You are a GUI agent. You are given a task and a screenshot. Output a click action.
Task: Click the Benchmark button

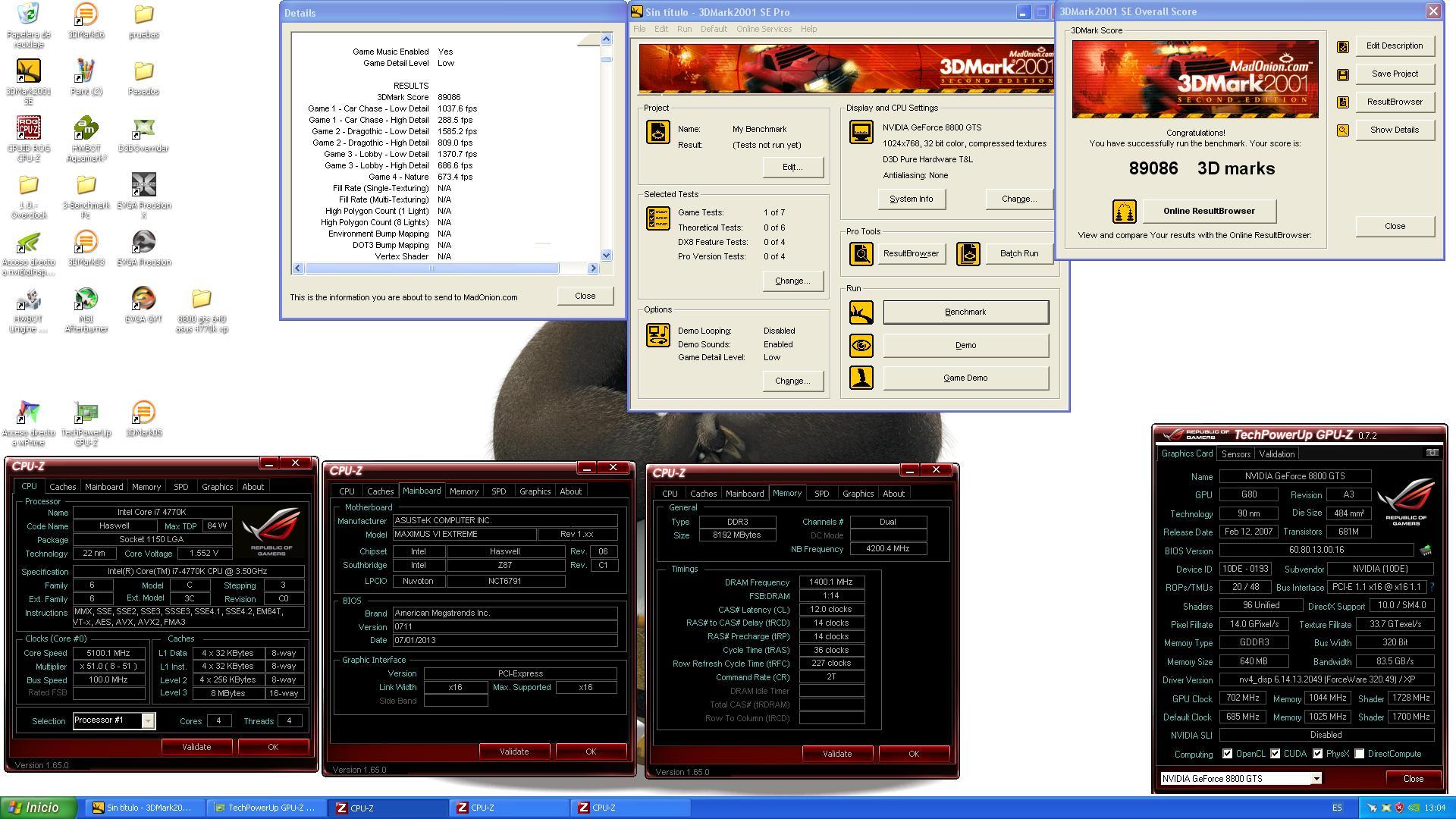(965, 312)
